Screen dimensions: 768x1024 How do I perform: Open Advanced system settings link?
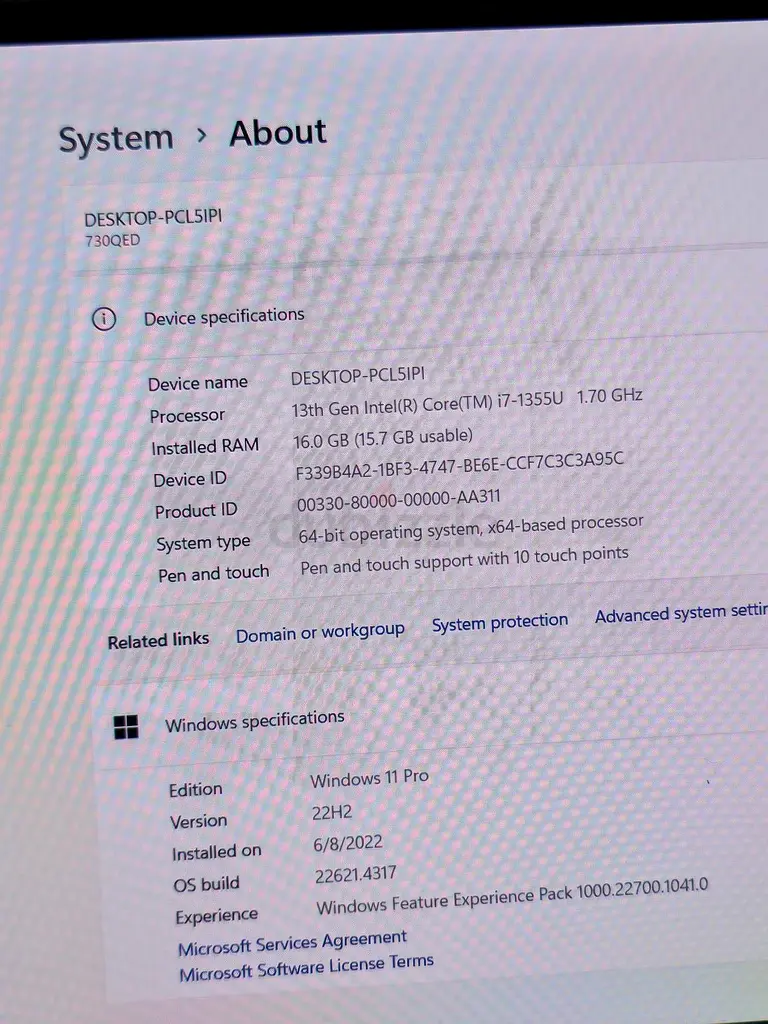(x=680, y=614)
